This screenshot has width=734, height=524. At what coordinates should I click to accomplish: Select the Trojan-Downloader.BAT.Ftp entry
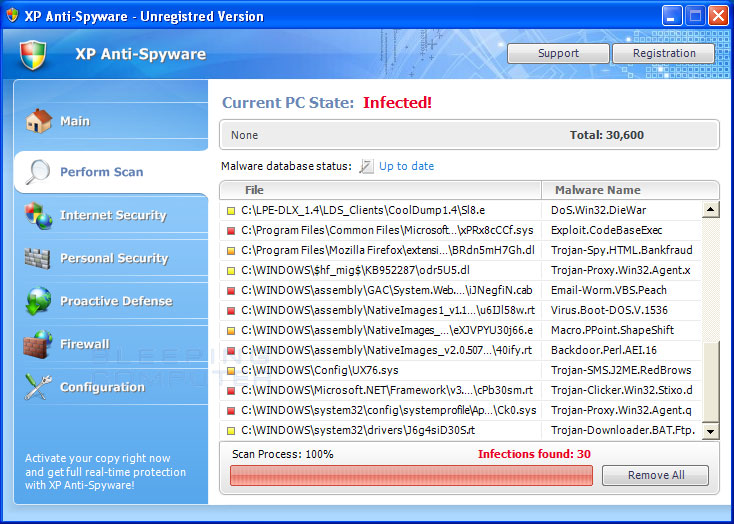[623, 431]
